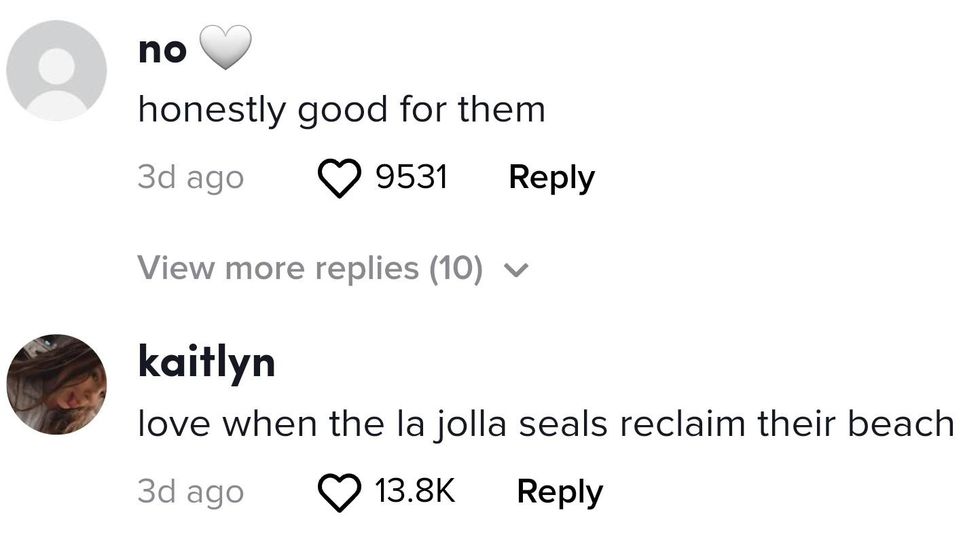Open "View more replies (10)"
980x535 pixels.
click(x=310, y=268)
